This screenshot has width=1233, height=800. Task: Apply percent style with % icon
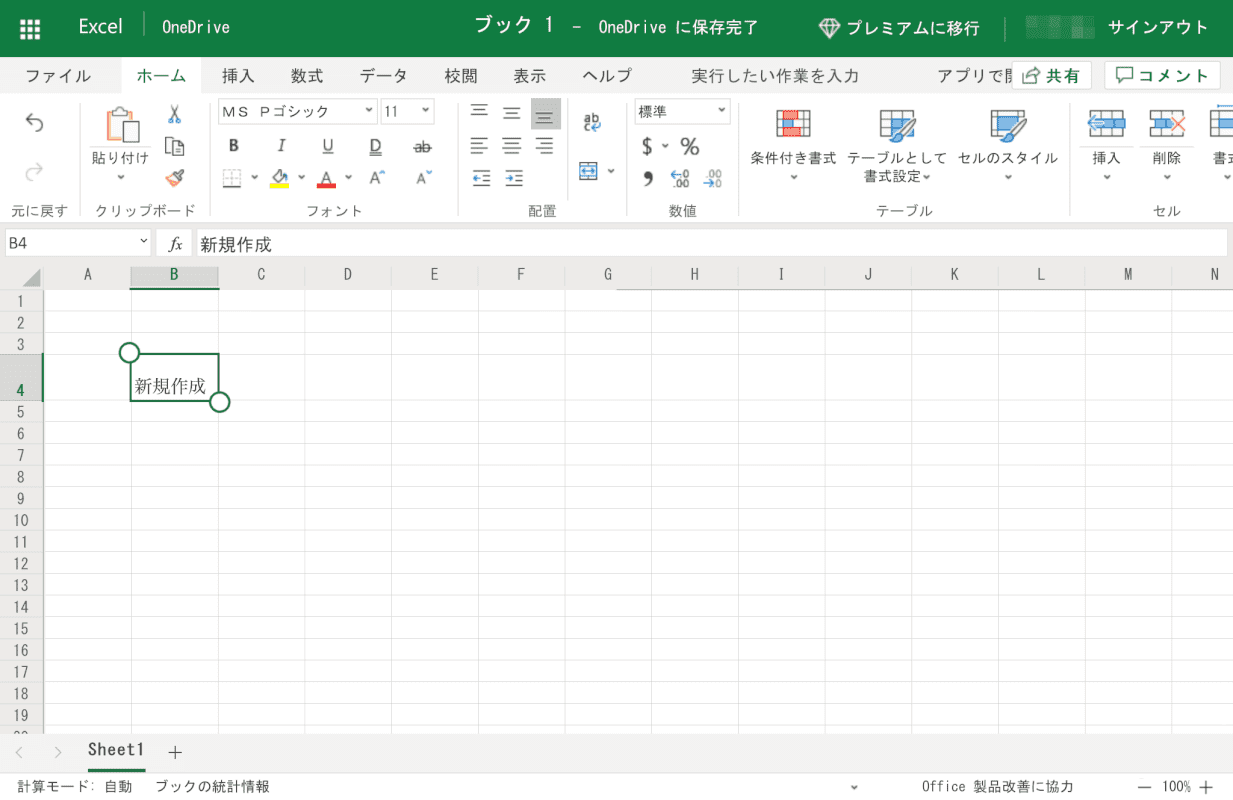[690, 146]
